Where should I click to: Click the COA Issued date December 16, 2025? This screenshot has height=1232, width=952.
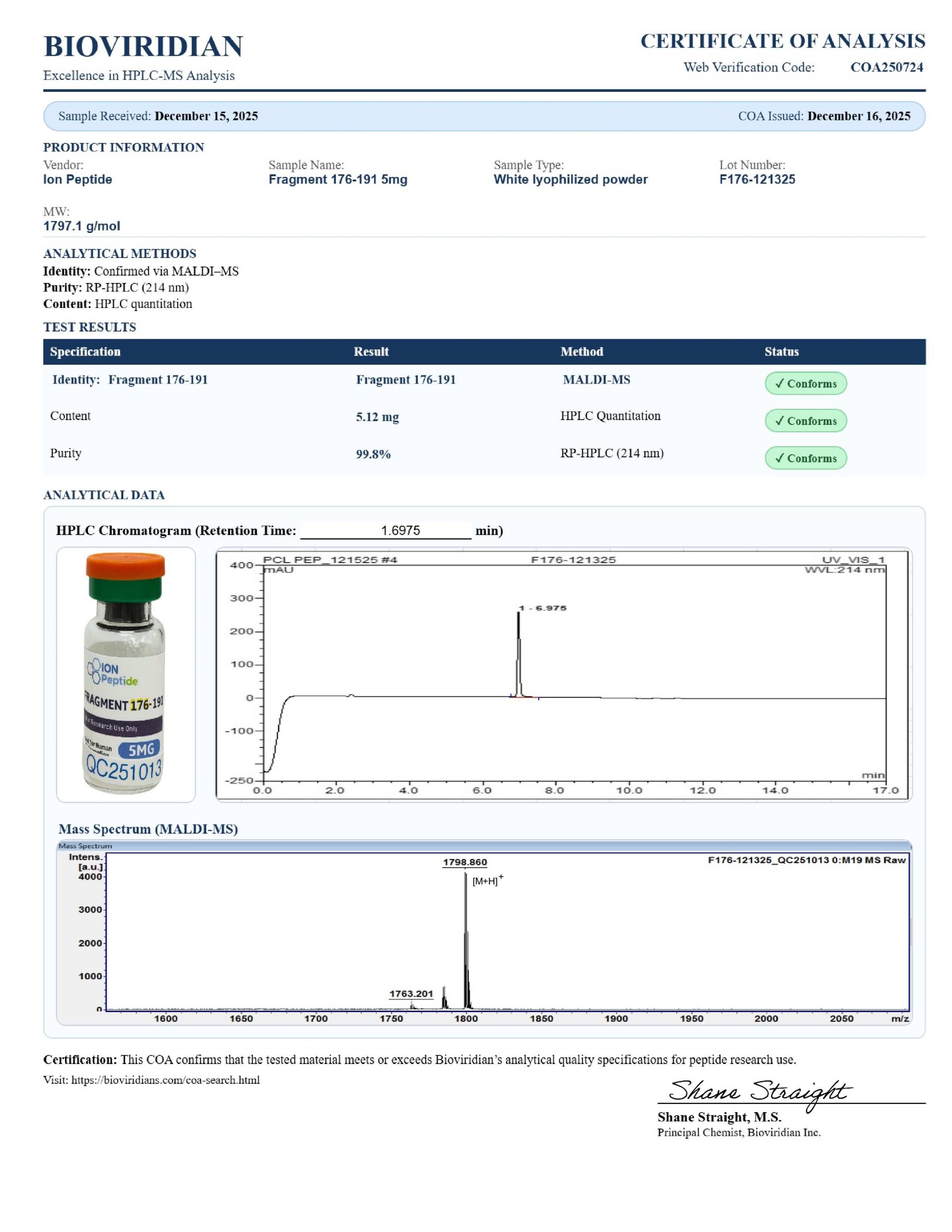pos(858,116)
